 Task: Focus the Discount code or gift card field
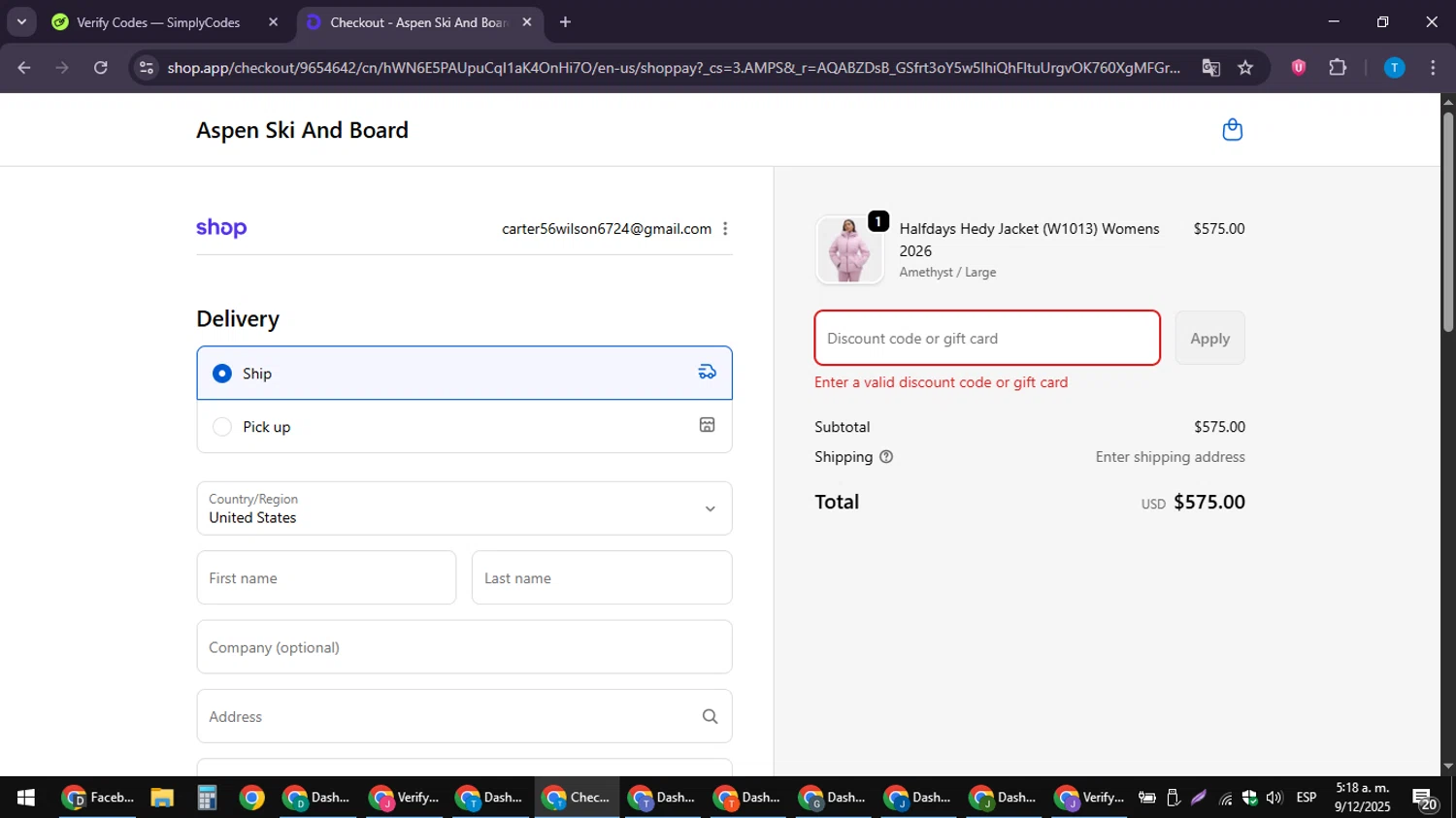click(x=987, y=338)
